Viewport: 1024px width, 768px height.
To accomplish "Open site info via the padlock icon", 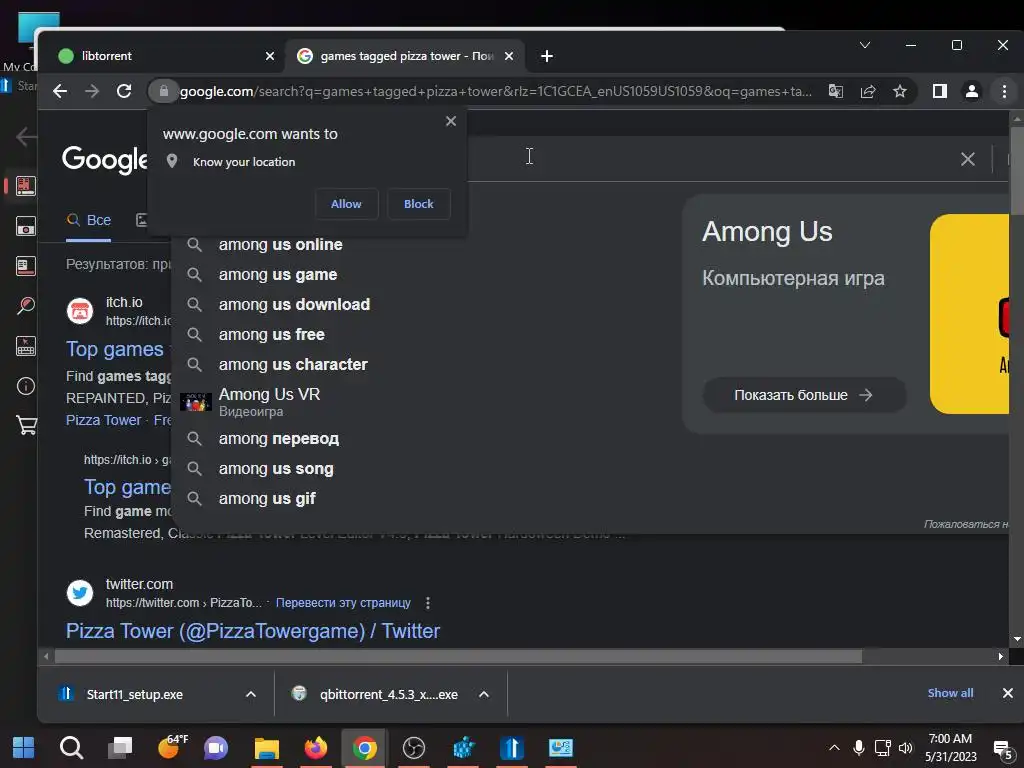I will (164, 91).
